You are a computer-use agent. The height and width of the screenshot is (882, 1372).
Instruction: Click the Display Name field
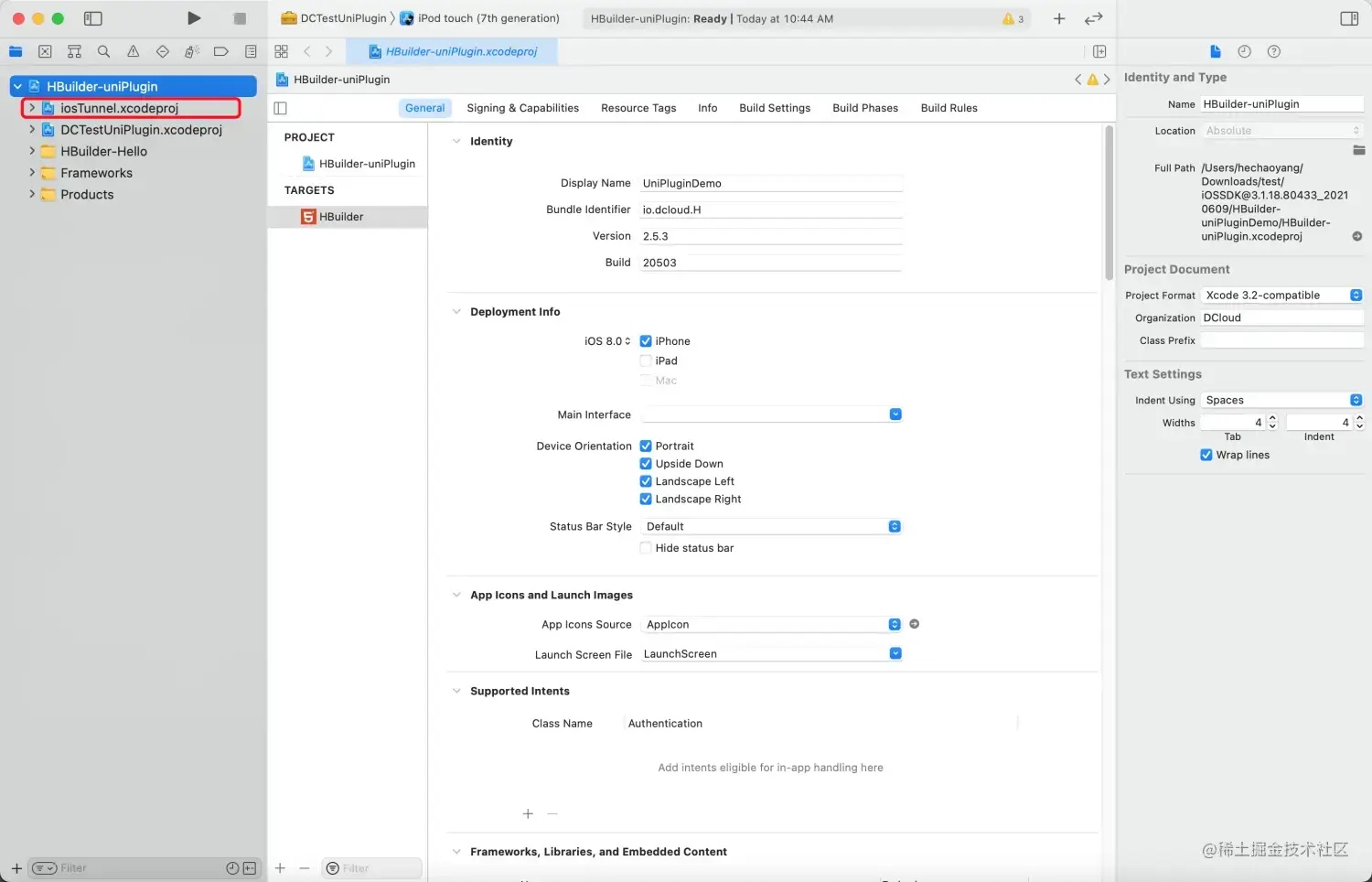(x=771, y=183)
